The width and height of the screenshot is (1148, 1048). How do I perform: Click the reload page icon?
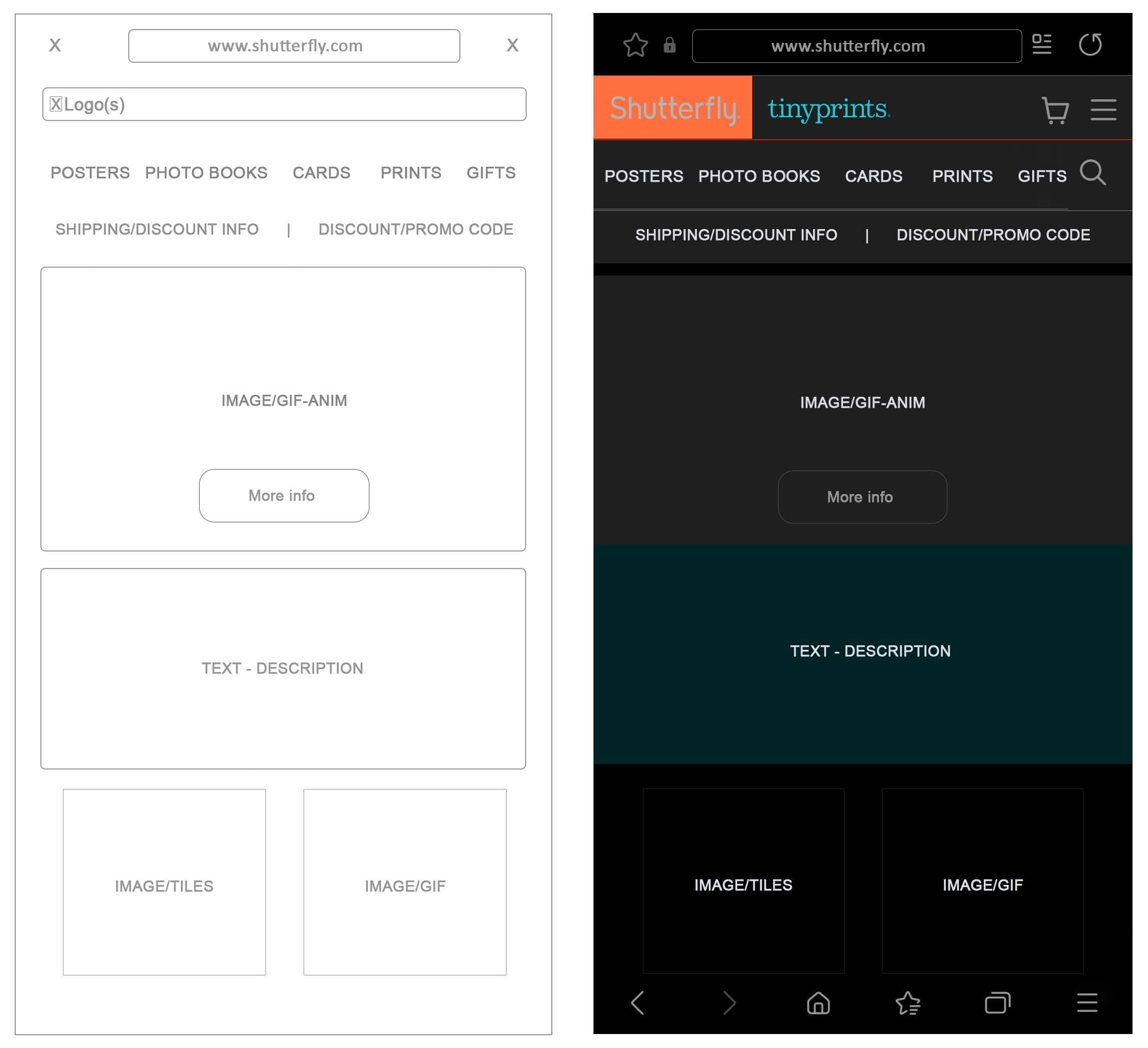coord(1090,44)
